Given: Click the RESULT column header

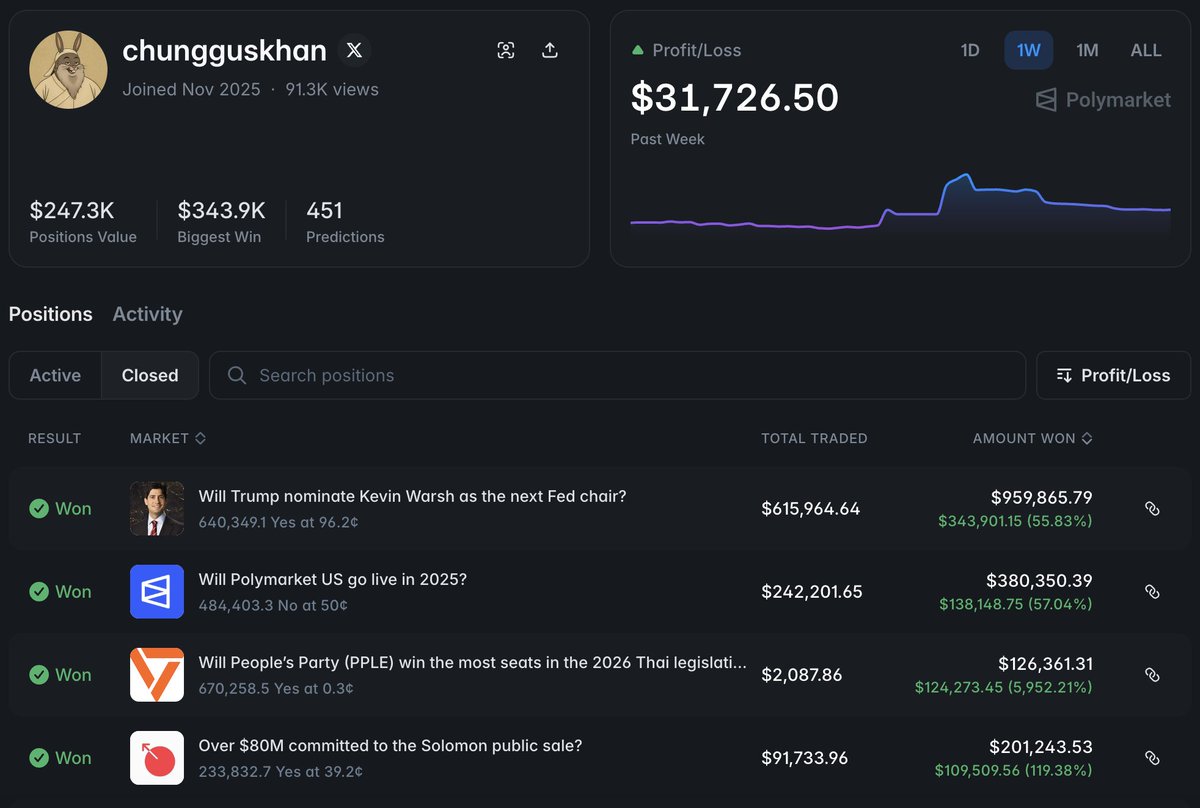Looking at the screenshot, I should [x=54, y=438].
